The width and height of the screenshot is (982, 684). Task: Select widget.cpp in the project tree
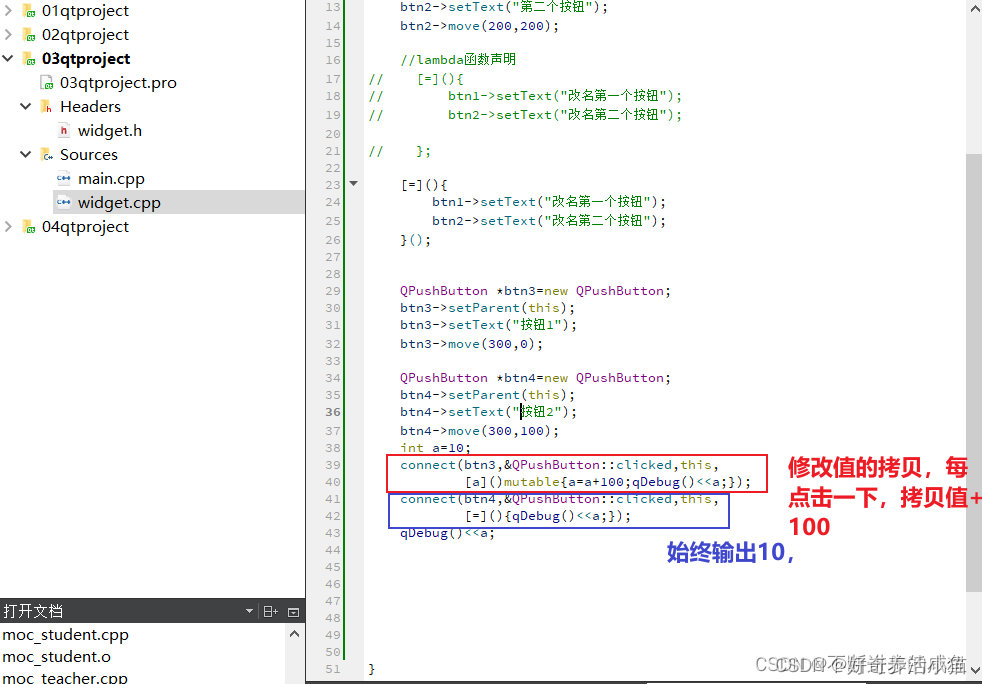pos(122,202)
